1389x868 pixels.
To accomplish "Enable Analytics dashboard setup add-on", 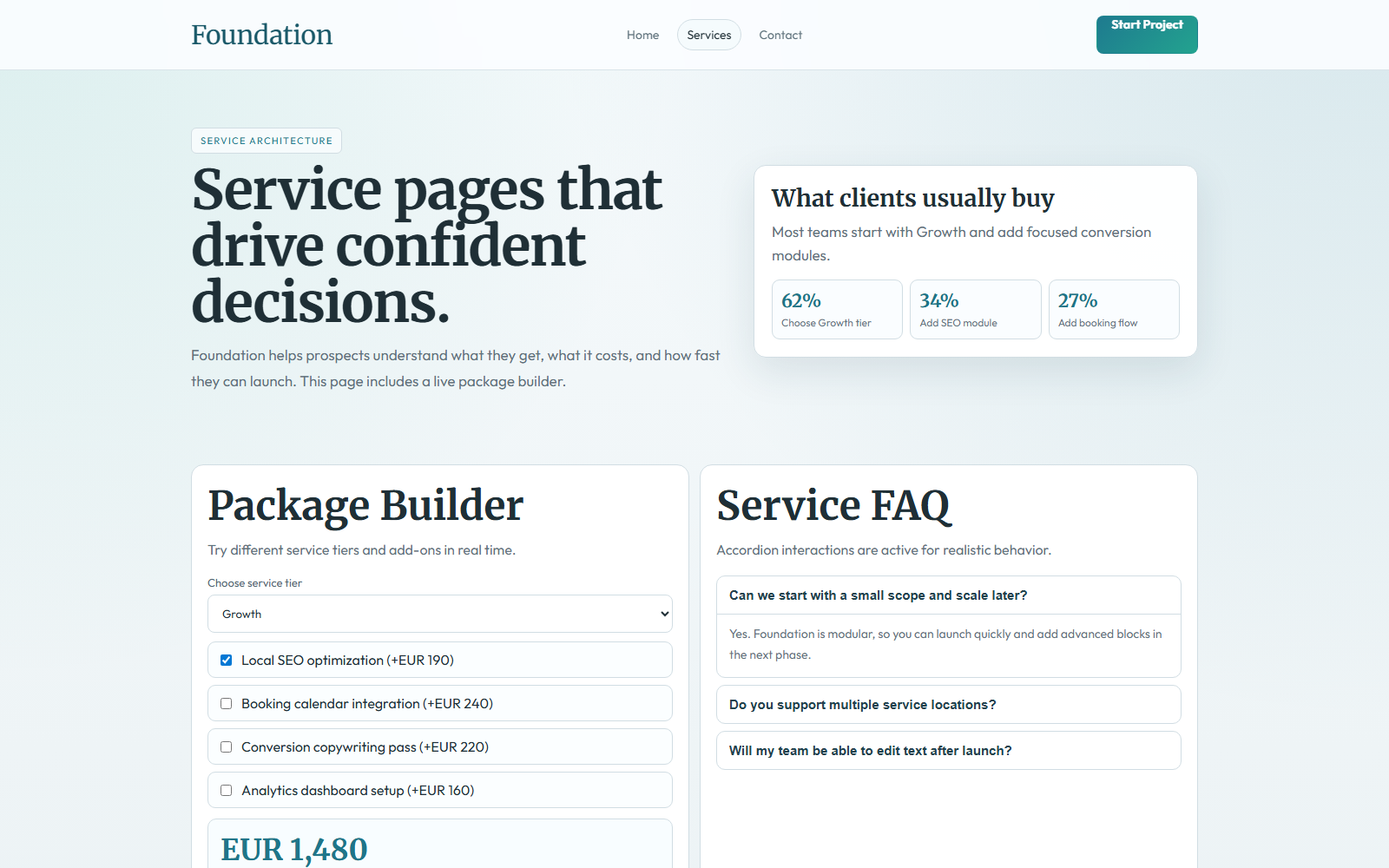I will (226, 790).
